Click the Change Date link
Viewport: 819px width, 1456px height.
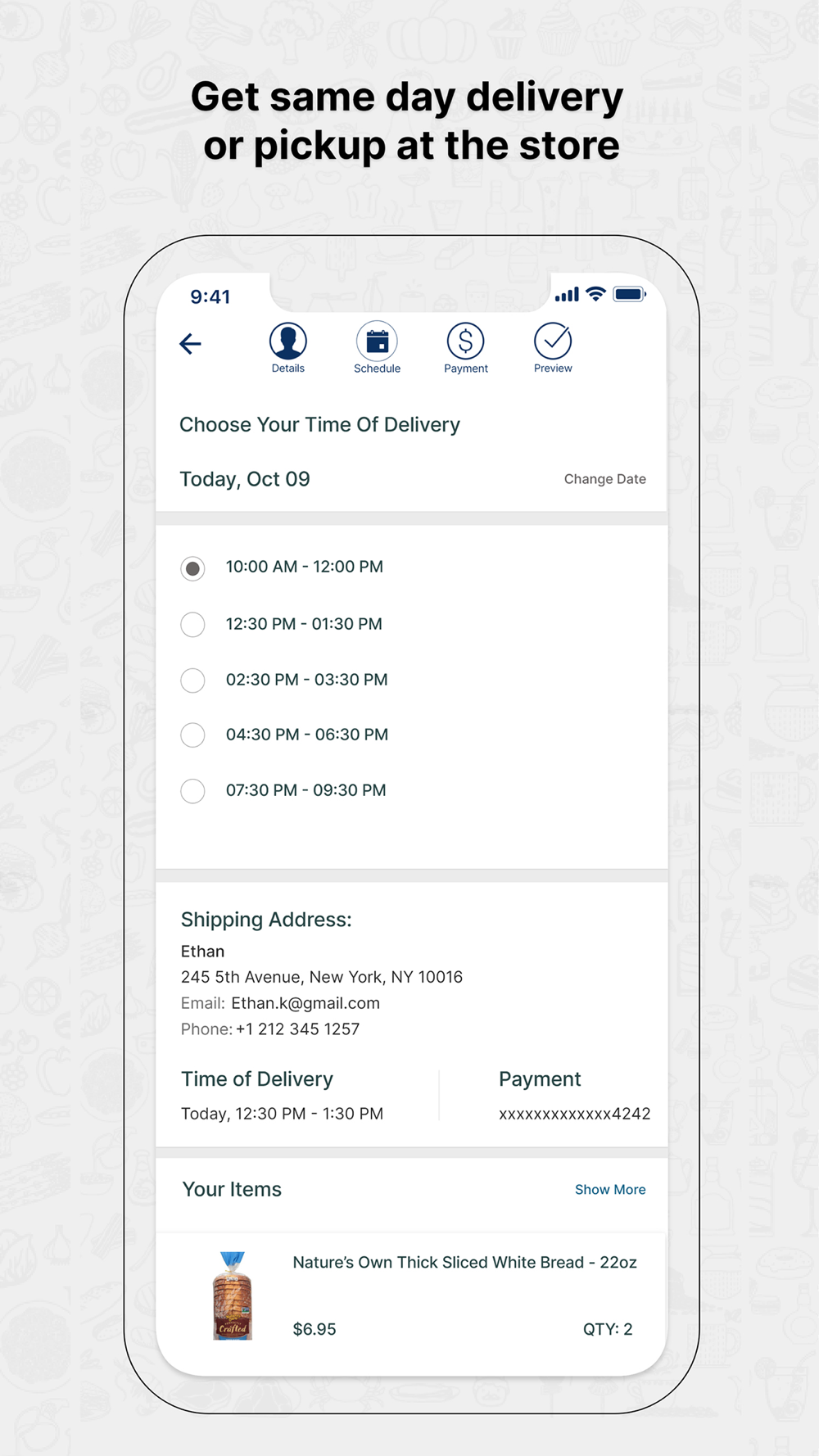[x=605, y=479]
